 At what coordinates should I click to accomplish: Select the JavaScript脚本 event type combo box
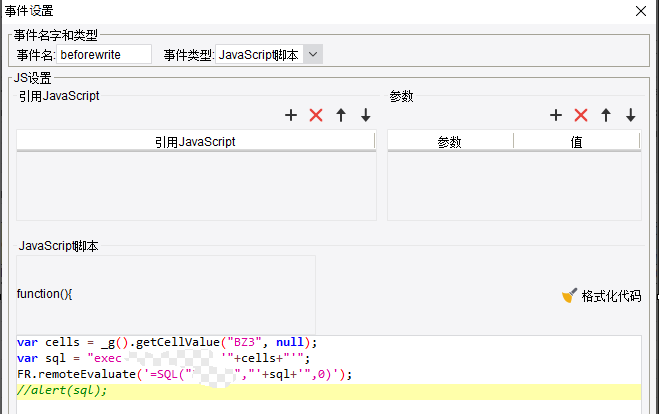(269, 54)
